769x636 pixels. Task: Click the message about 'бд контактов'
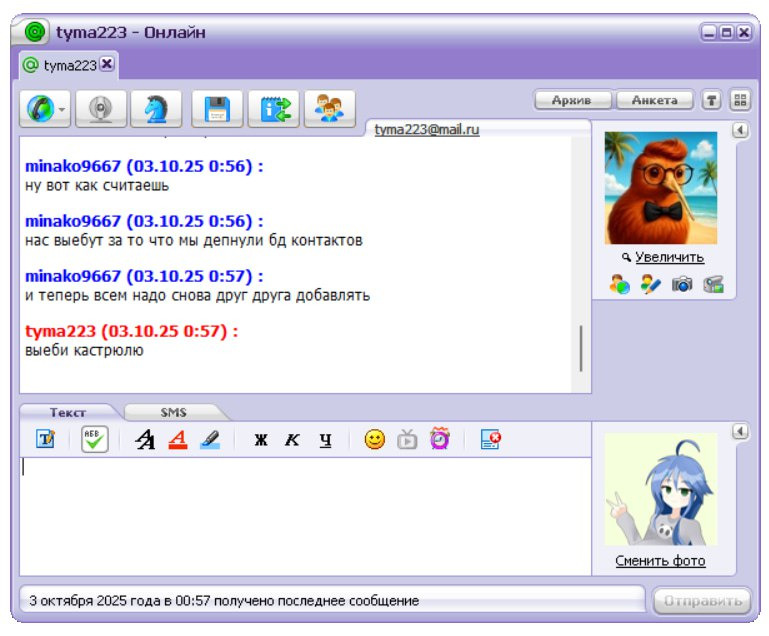pyautogui.click(x=194, y=241)
